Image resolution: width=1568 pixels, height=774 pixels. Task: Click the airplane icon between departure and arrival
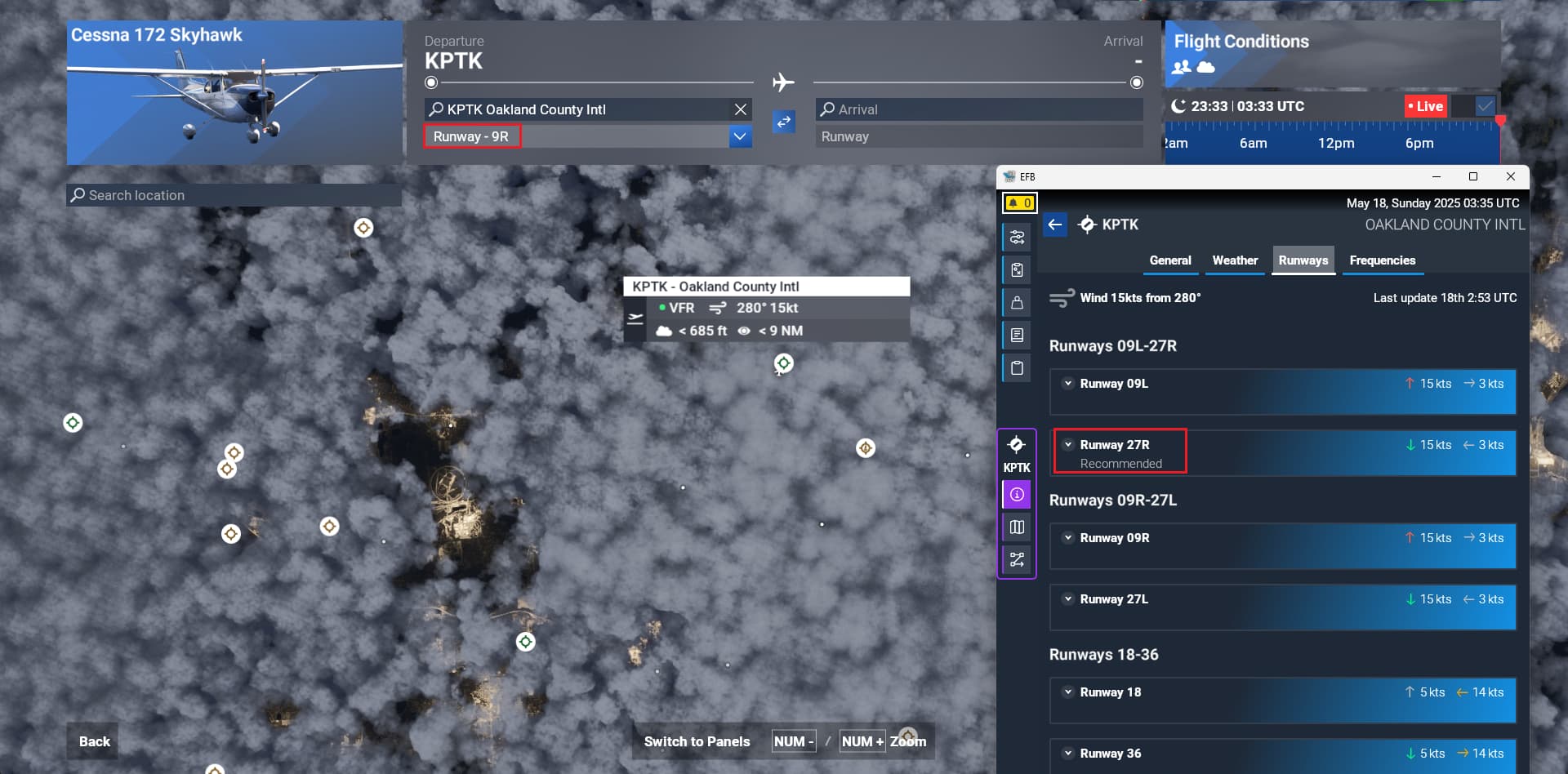[x=783, y=82]
